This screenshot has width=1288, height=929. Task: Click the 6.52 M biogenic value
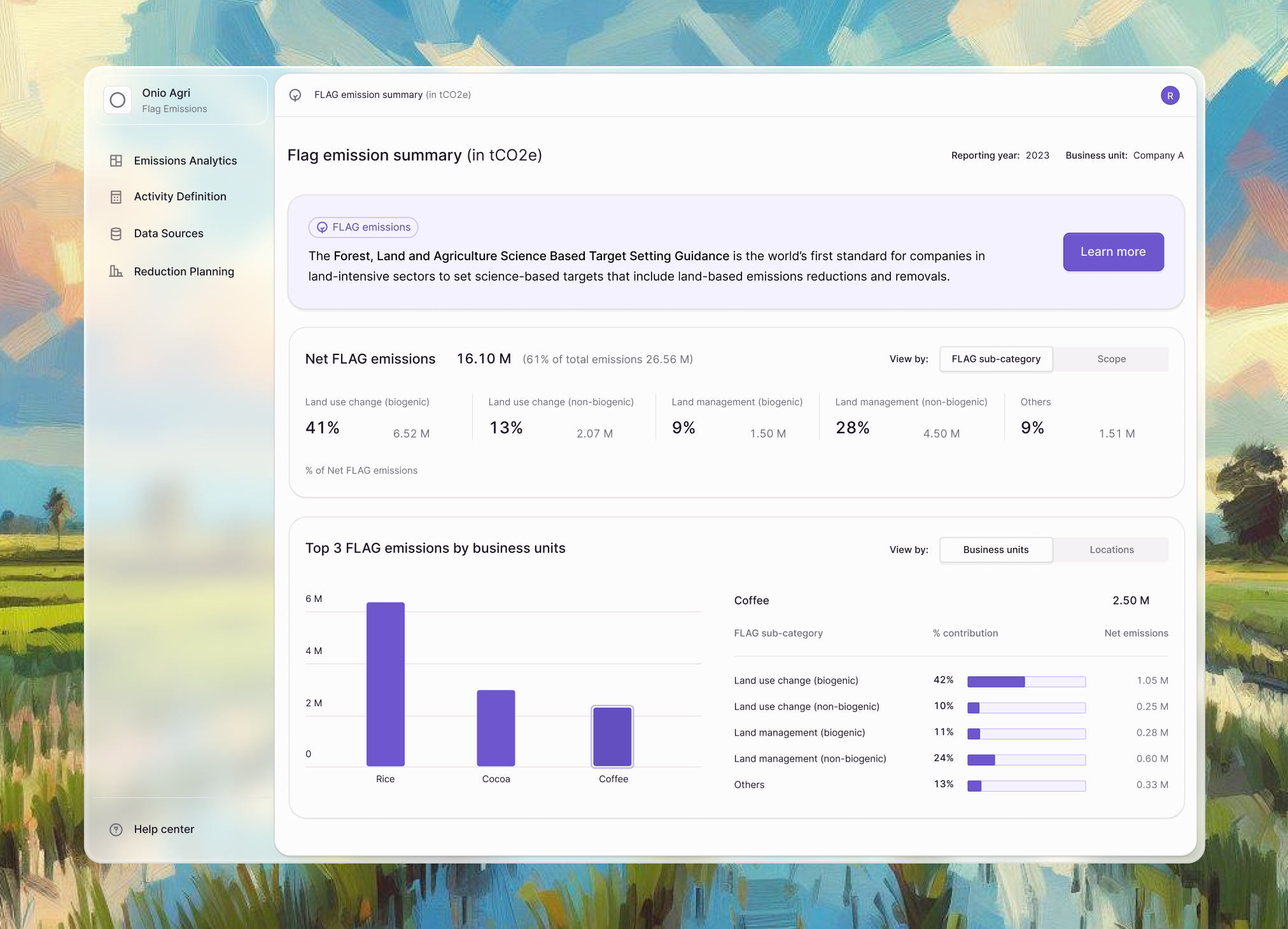411,433
